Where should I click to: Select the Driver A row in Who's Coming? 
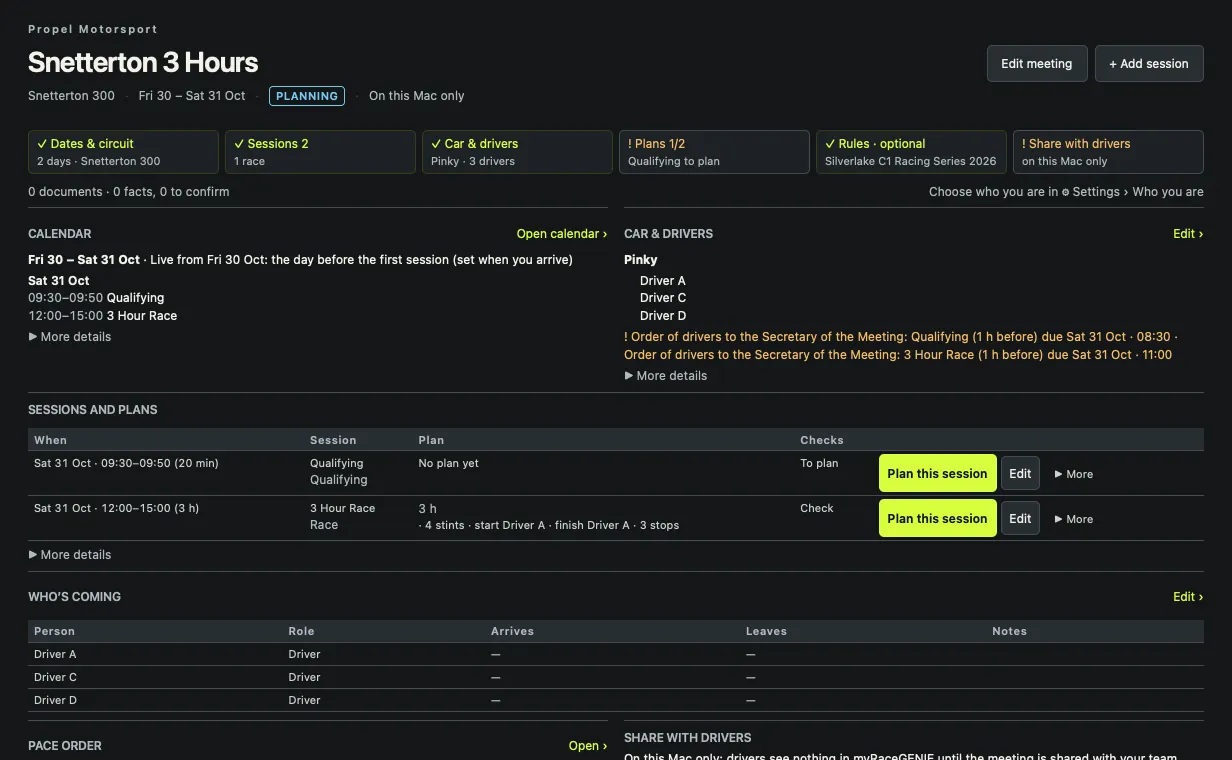[616, 655]
